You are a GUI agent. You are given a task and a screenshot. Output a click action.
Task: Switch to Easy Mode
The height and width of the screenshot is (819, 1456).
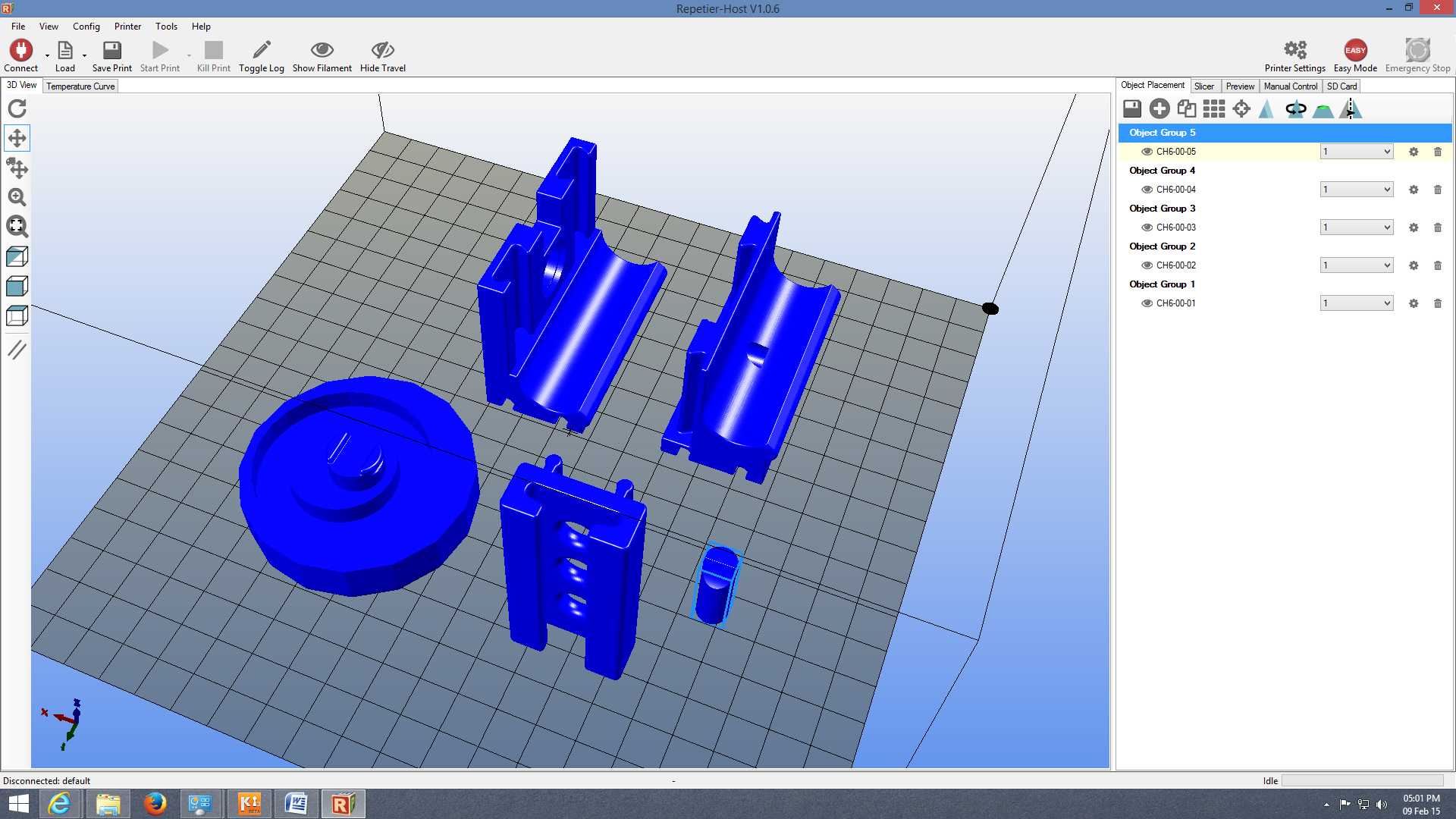click(x=1355, y=50)
